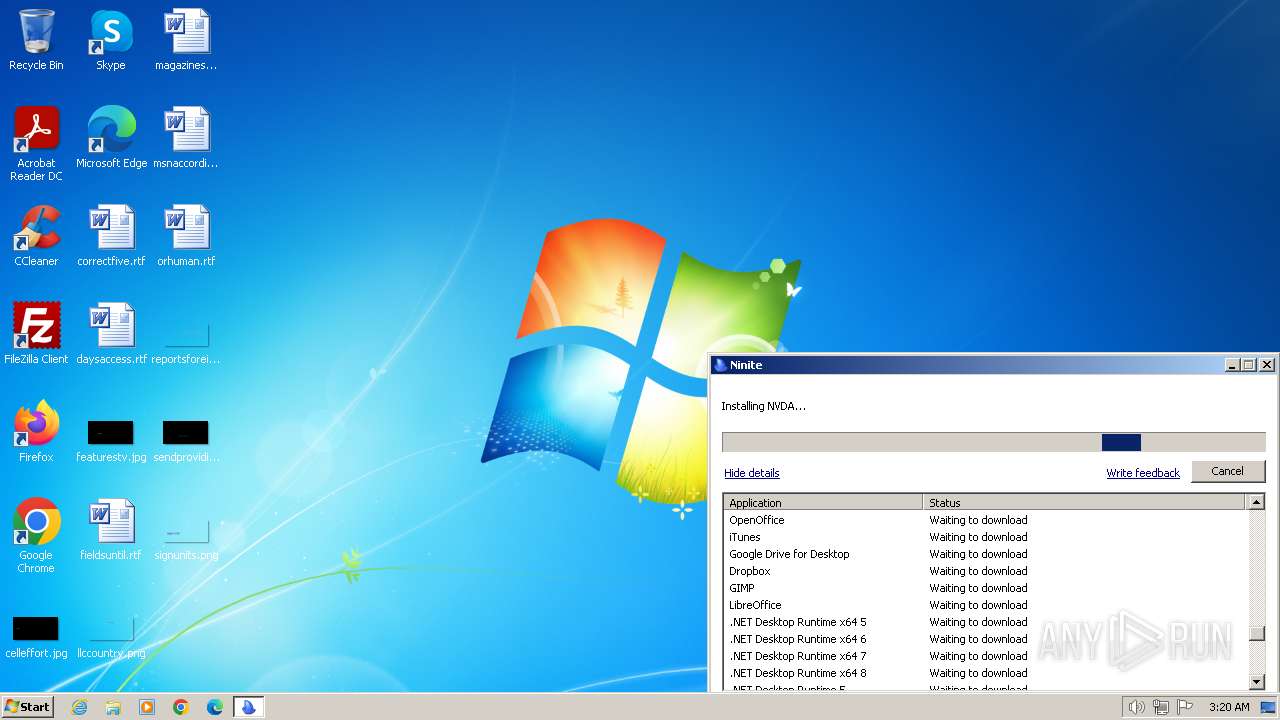
Task: Open CCleaner desktop shortcut
Action: click(36, 235)
